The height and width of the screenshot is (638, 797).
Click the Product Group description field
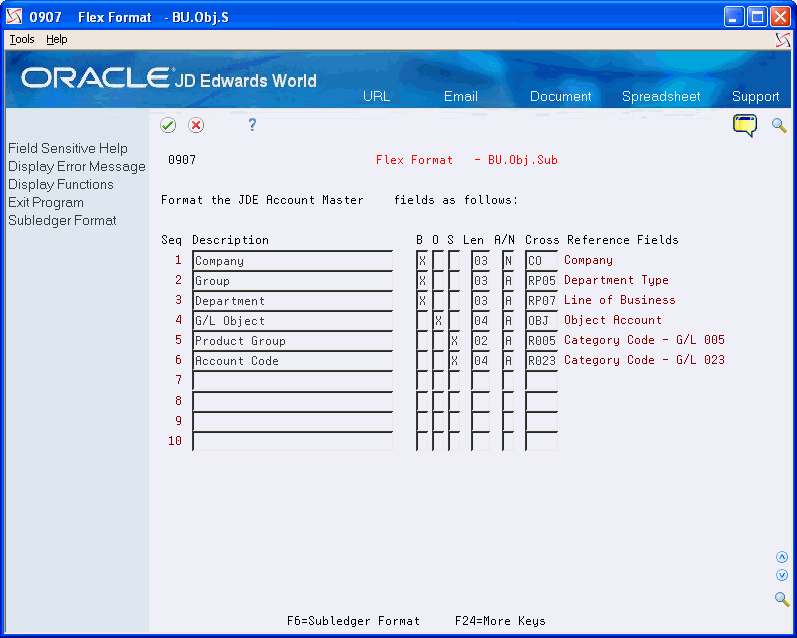(x=292, y=341)
